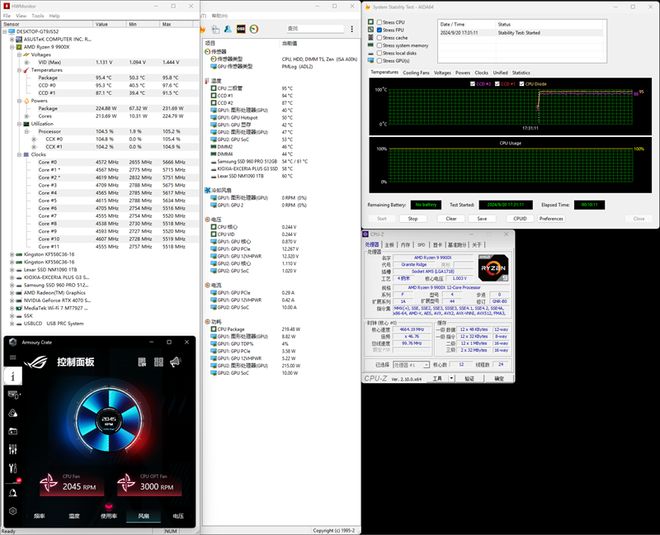Expand ASUSTeK COMPUTER INC node in HWMonitor
Image resolution: width=660 pixels, height=535 pixels.
click(x=12, y=39)
